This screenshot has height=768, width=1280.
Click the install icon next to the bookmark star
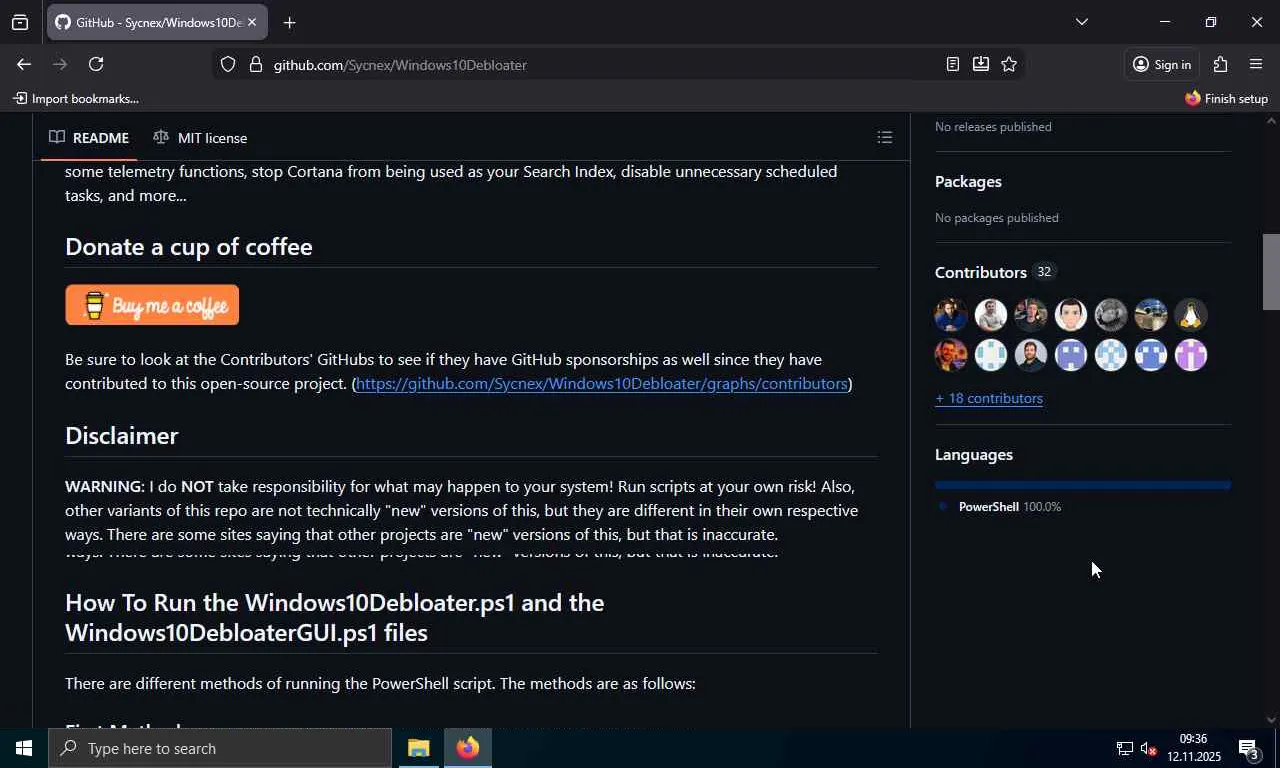coord(981,64)
